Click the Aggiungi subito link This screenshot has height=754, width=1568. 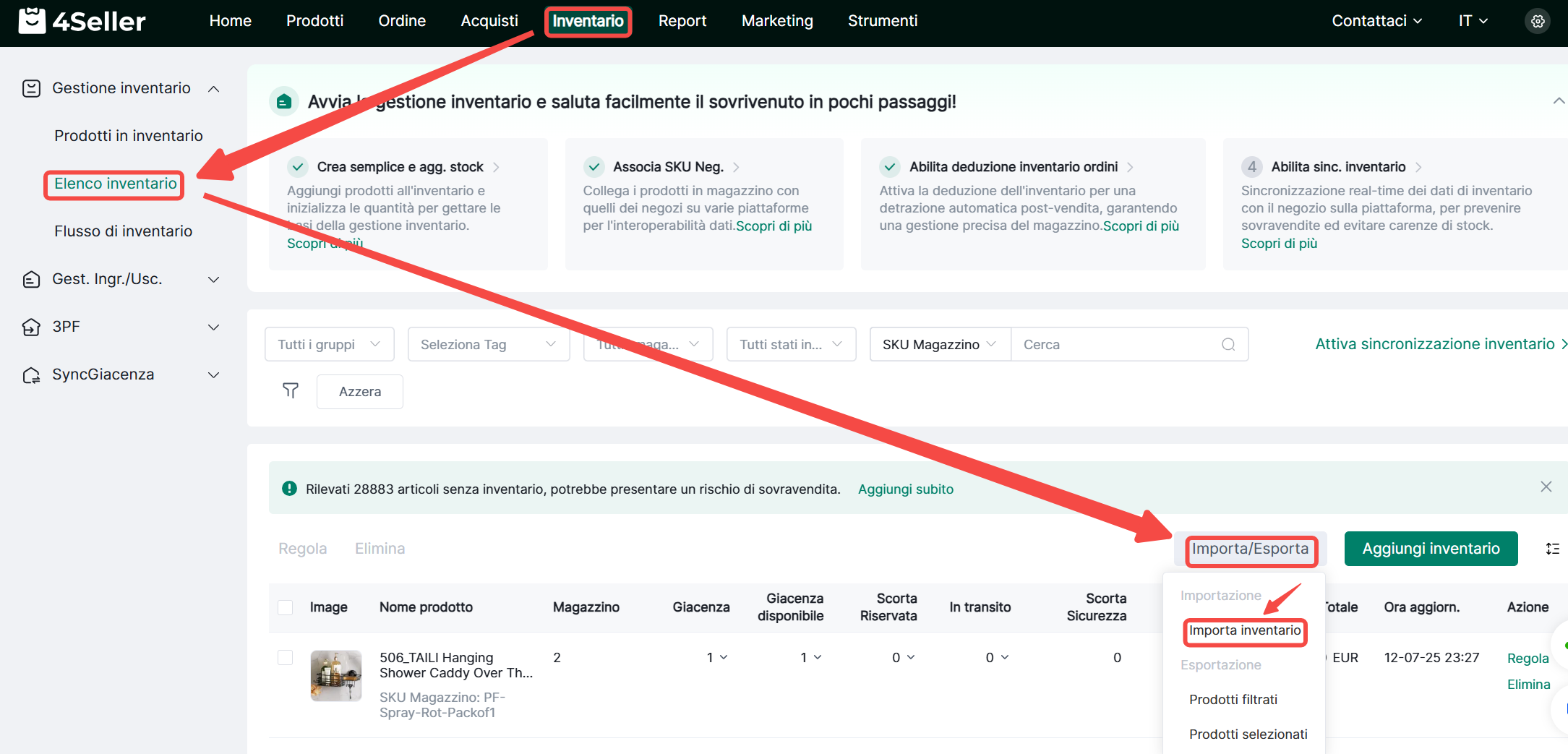coord(905,489)
